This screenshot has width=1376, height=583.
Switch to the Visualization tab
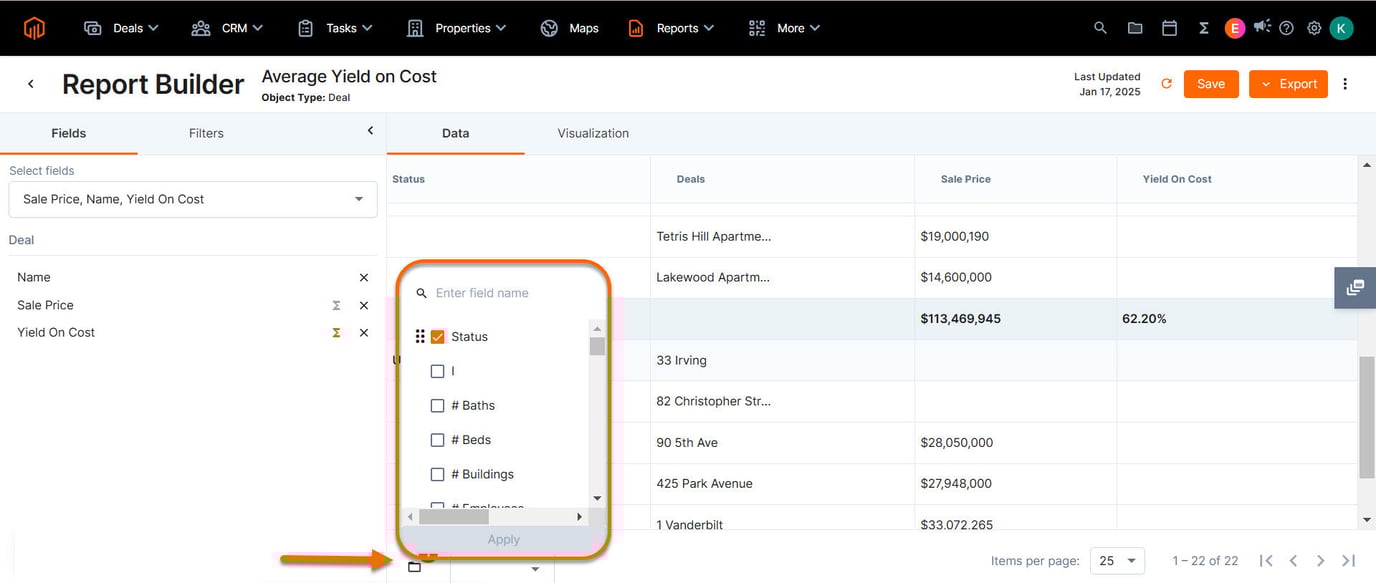(x=592, y=132)
